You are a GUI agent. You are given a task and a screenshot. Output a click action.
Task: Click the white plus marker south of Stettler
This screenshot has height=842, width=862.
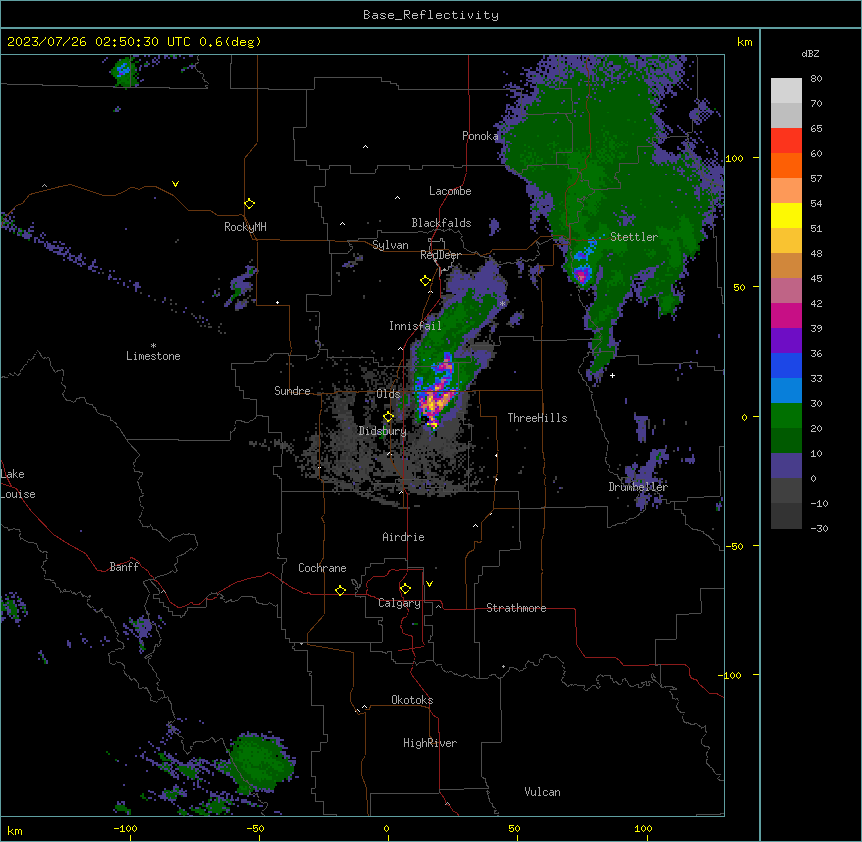point(612,375)
